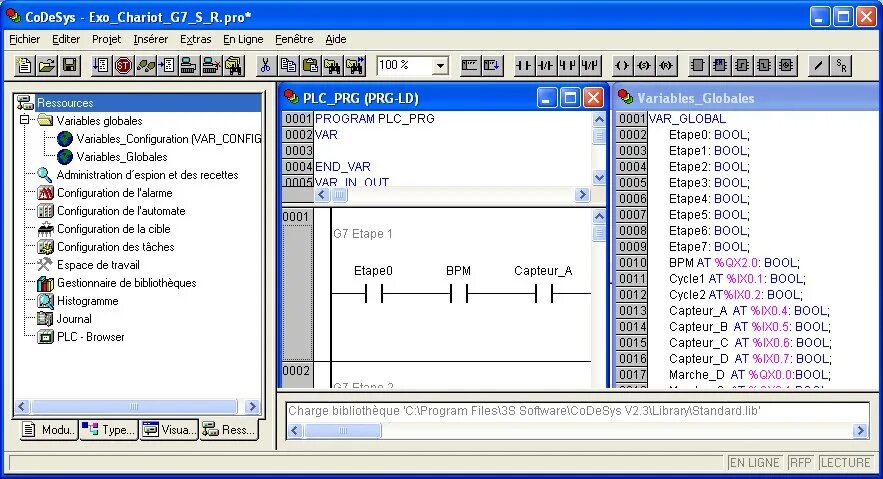The image size is (883, 479).
Task: Open the En Ligne menu
Action: coord(243,39)
